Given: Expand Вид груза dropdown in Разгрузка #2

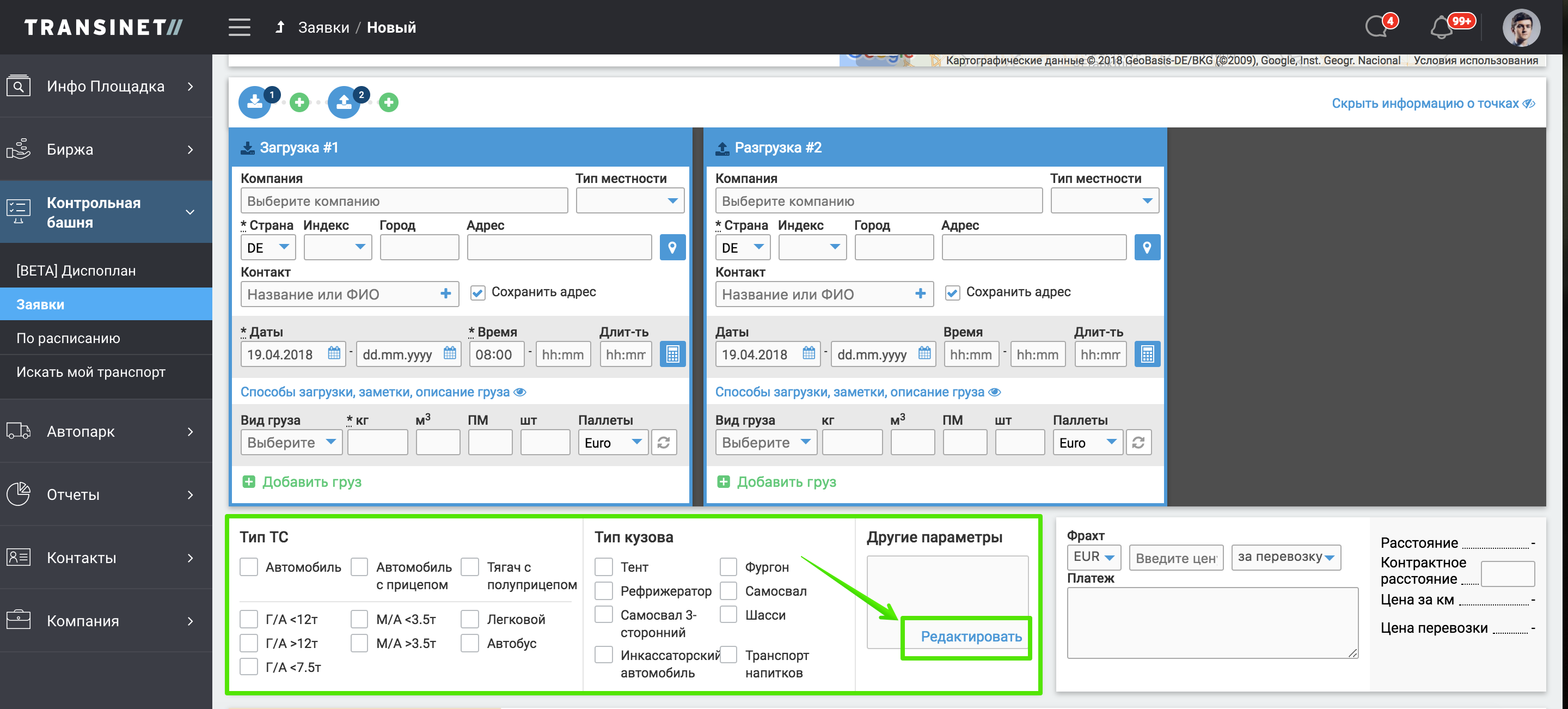Looking at the screenshot, I should (x=765, y=442).
